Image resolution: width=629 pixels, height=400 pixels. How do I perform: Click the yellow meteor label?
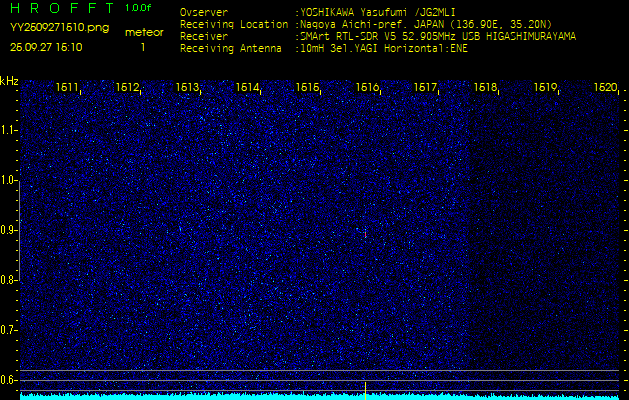[x=143, y=32]
